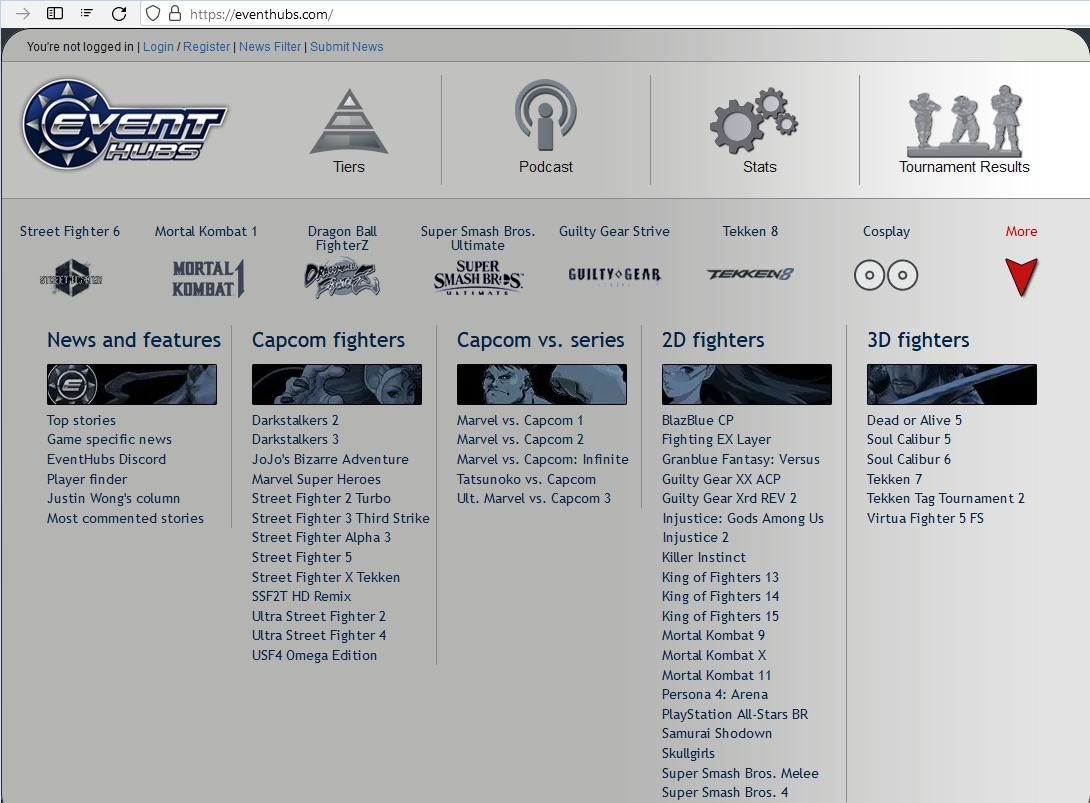This screenshot has height=803, width=1090.
Task: Open Killer Instinct link
Action: (x=704, y=558)
